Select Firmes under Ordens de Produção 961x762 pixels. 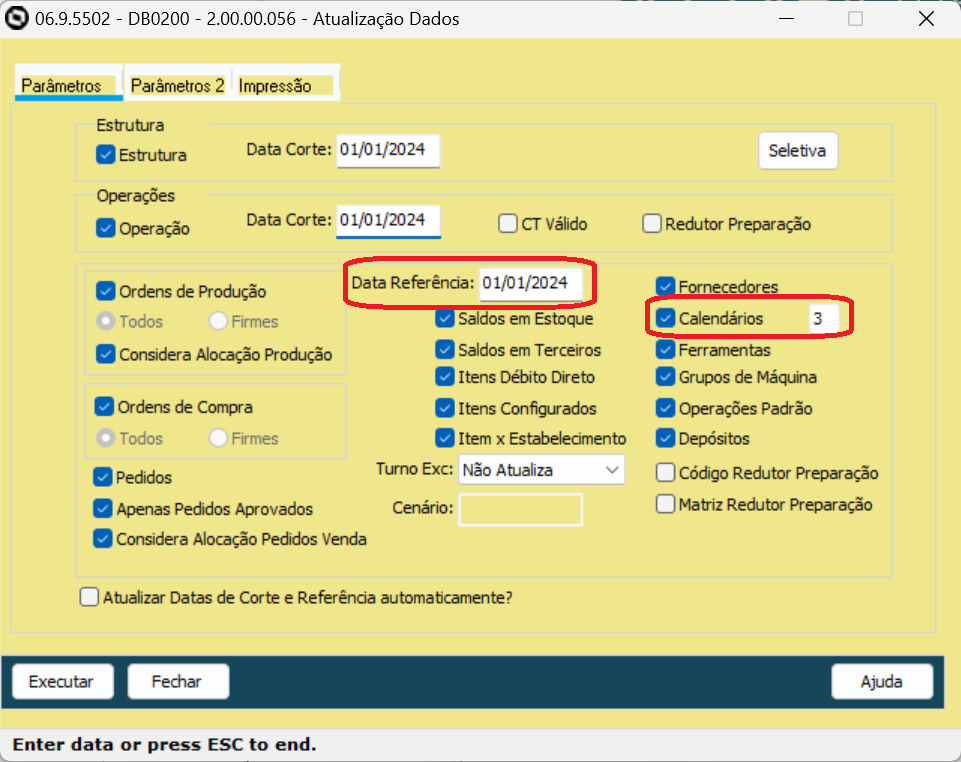click(218, 321)
